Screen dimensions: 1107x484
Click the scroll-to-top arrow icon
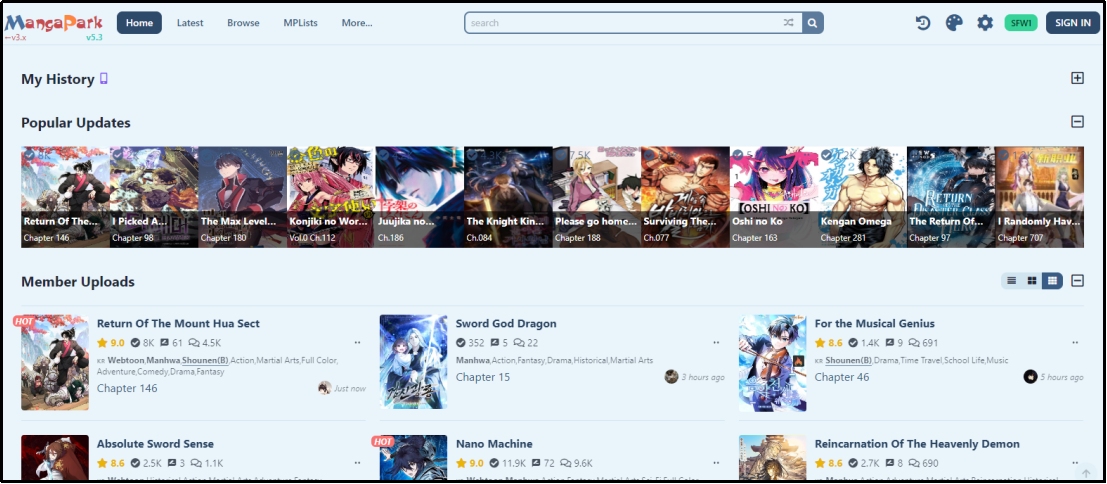[x=1086, y=473]
